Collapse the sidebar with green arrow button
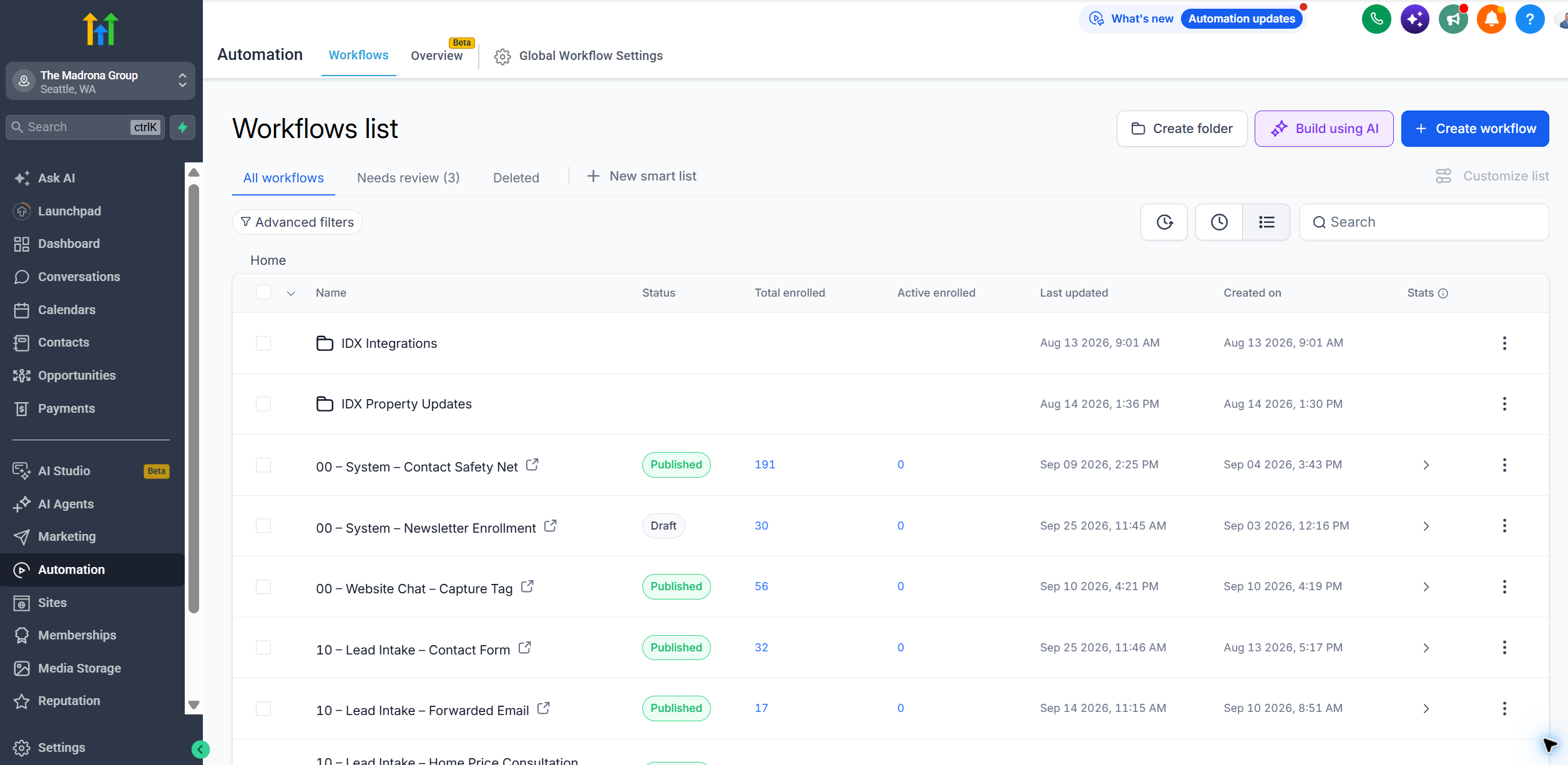The image size is (1568, 765). (x=200, y=749)
